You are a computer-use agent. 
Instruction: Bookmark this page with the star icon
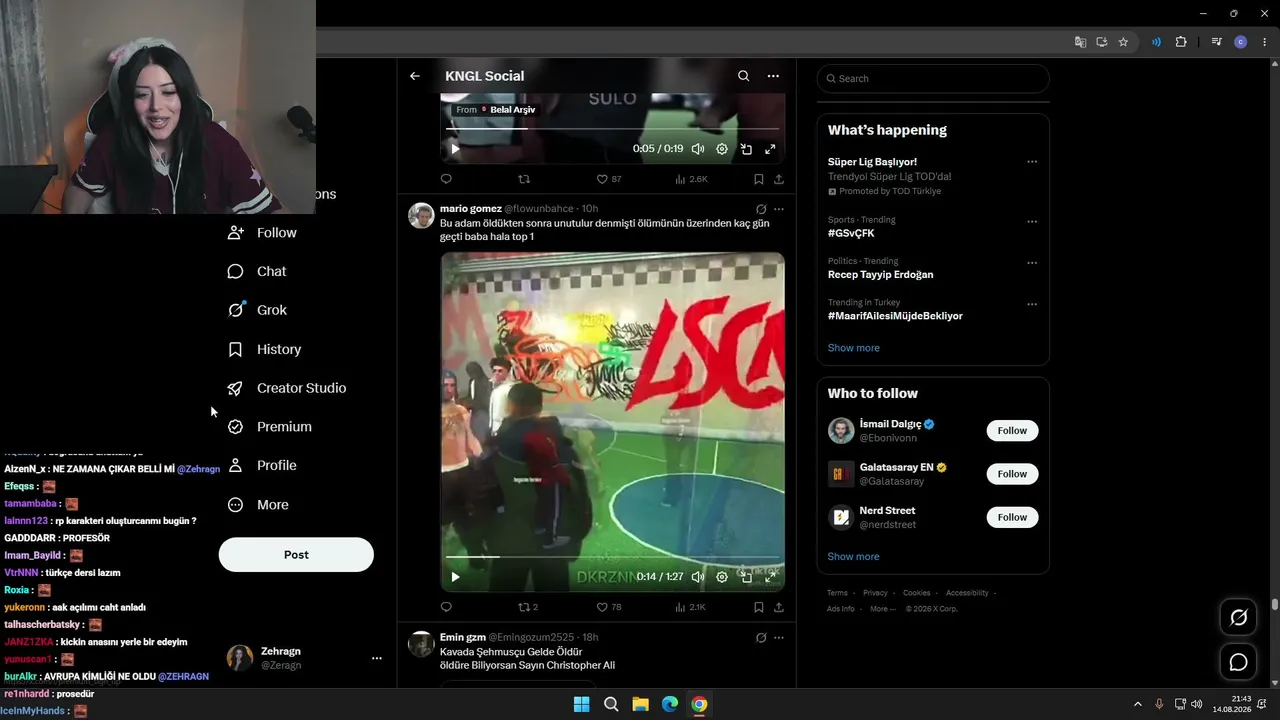1123,42
